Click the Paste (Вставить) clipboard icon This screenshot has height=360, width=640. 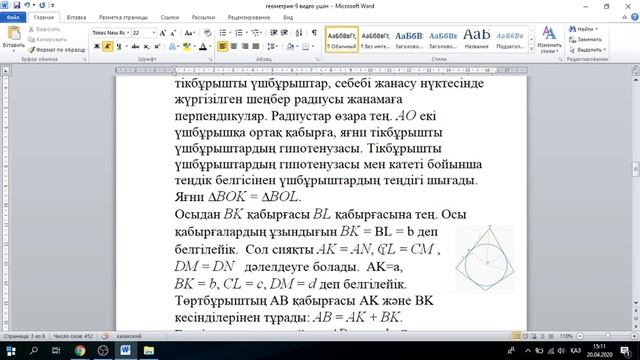click(13, 34)
